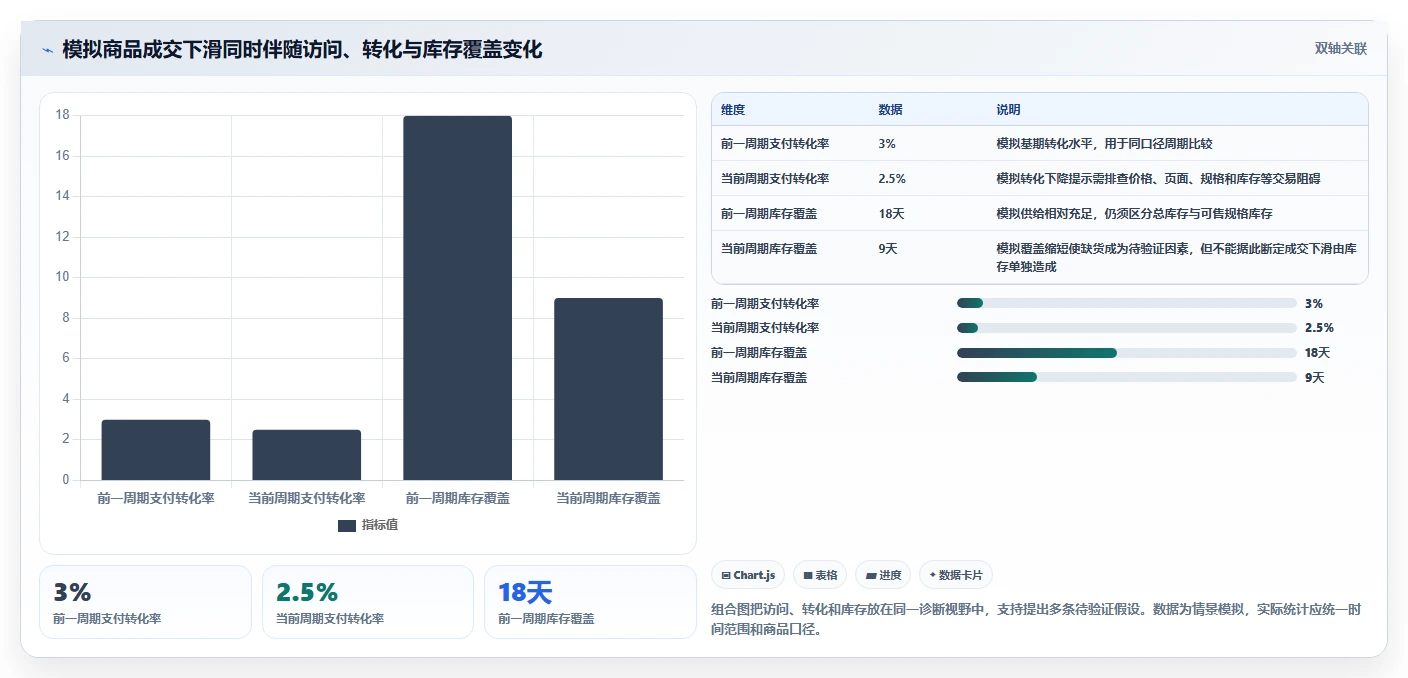Click the 3% data card
Image resolution: width=1408 pixels, height=678 pixels.
pyautogui.click(x=145, y=602)
